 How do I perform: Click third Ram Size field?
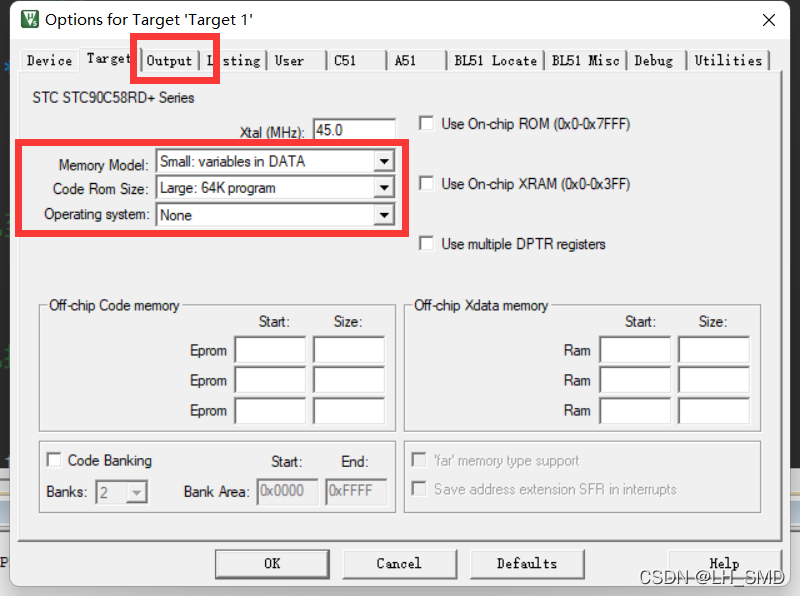714,410
